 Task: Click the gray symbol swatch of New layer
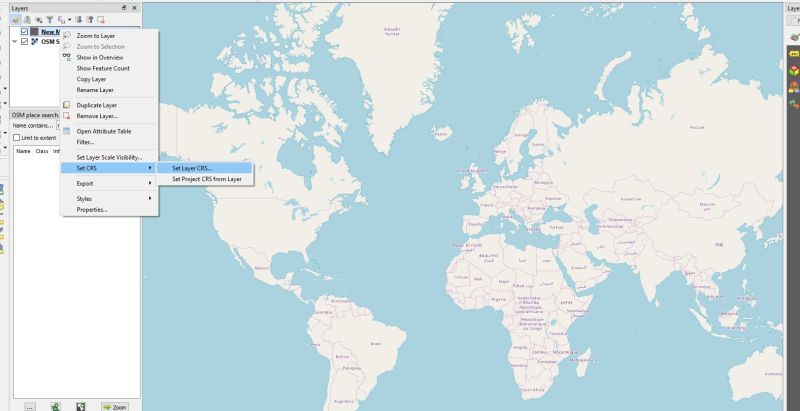34,32
